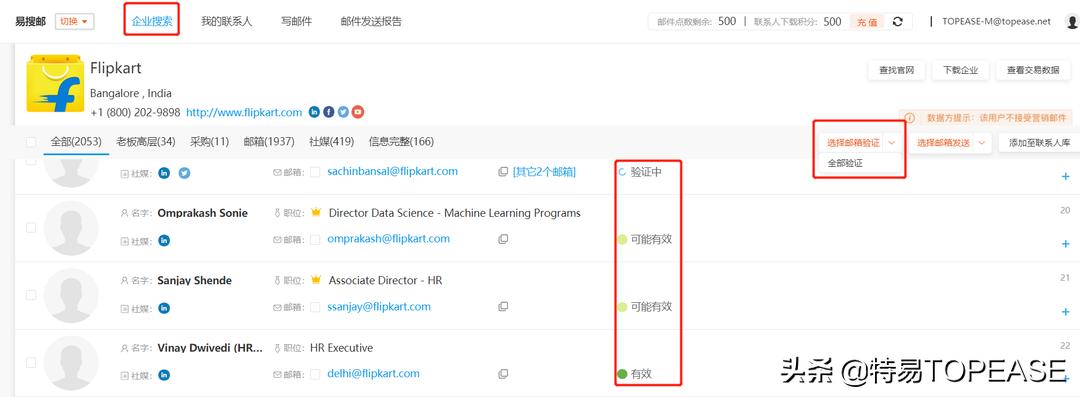
Task: Filter by 老板高层(34)
Action: 145,142
